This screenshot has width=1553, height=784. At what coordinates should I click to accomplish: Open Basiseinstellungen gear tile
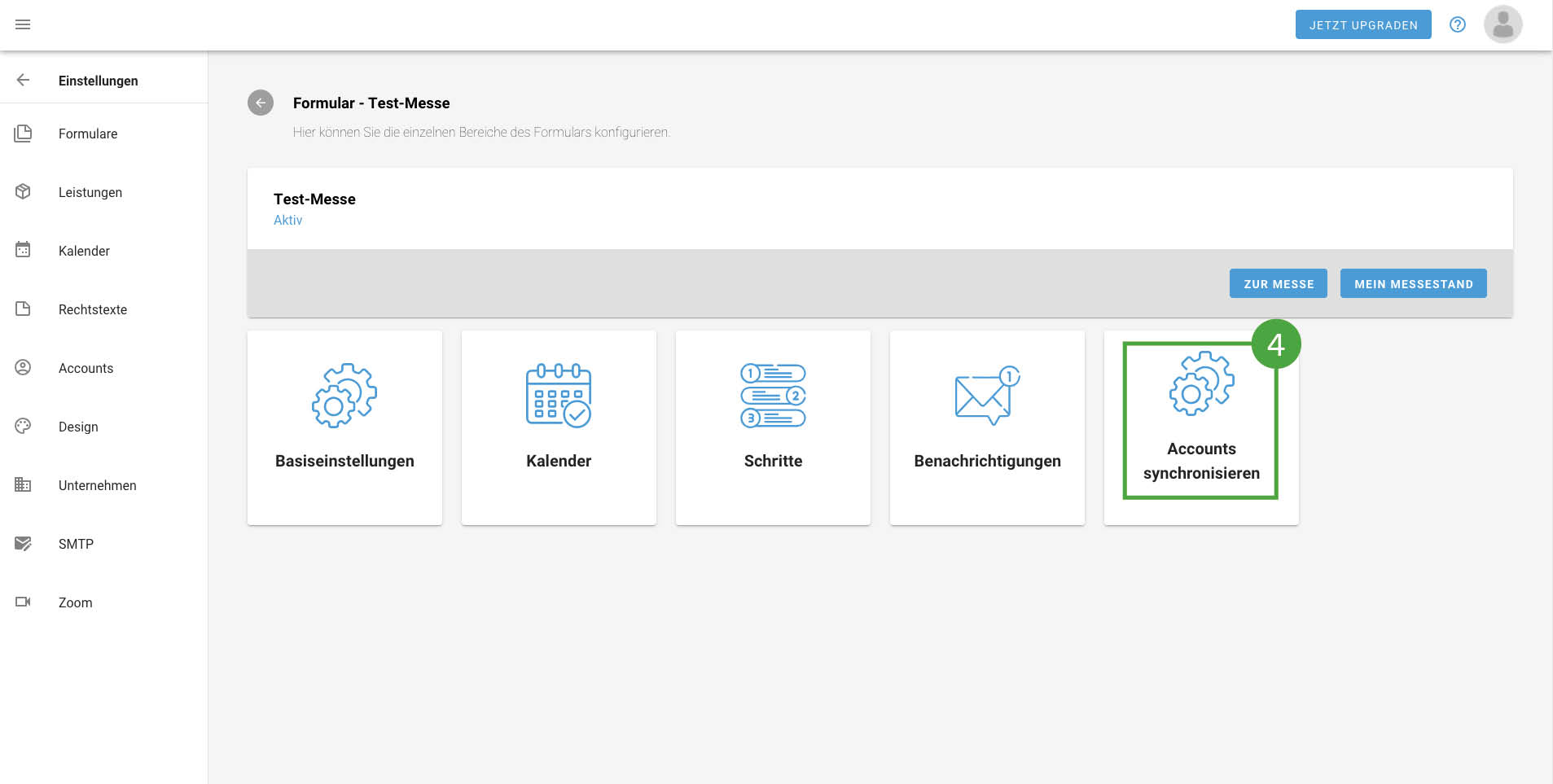[344, 427]
